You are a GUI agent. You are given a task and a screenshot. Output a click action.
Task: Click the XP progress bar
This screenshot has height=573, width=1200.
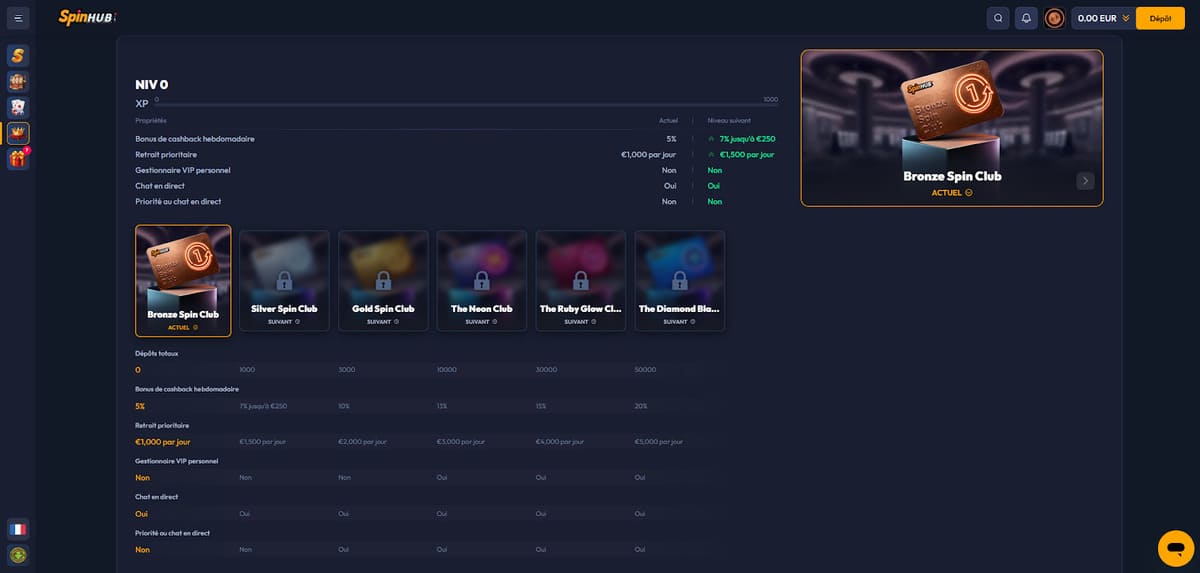[466, 104]
